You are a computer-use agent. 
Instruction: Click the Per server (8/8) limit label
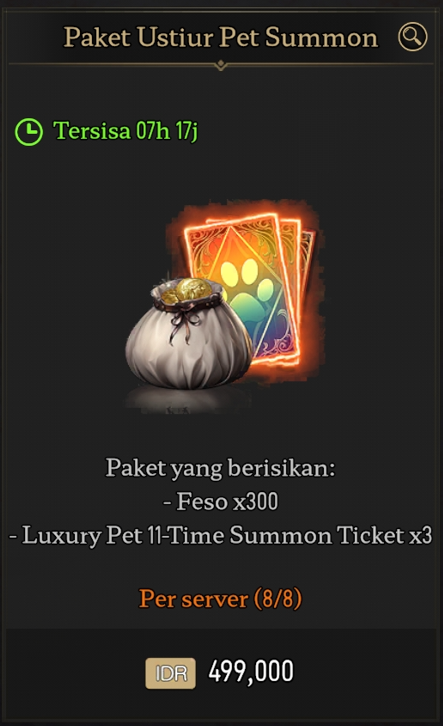[220, 599]
